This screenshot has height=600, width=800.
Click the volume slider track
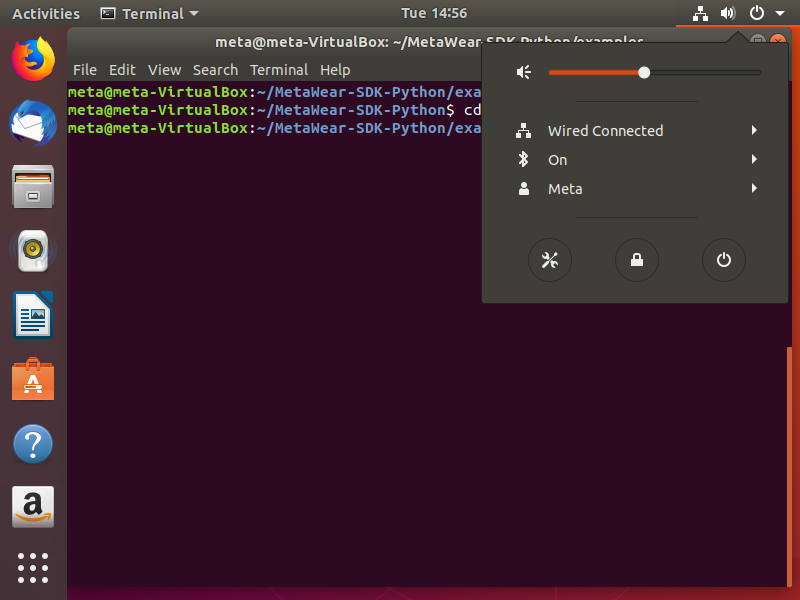(x=700, y=72)
